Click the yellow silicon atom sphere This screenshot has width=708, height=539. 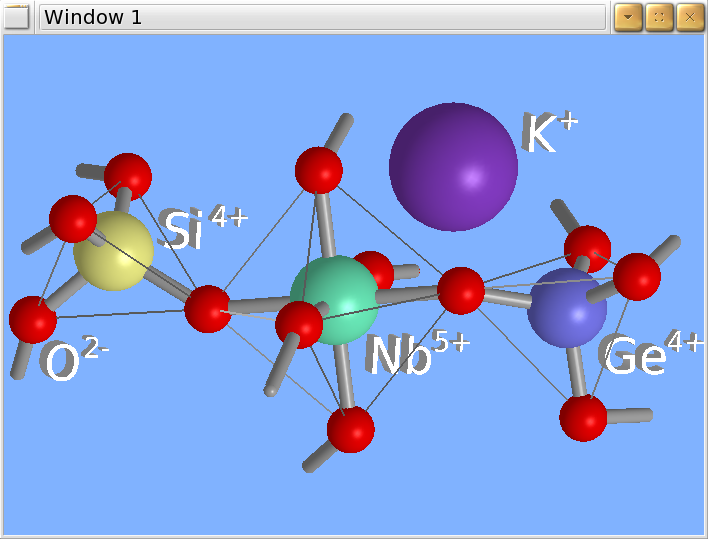113,251
